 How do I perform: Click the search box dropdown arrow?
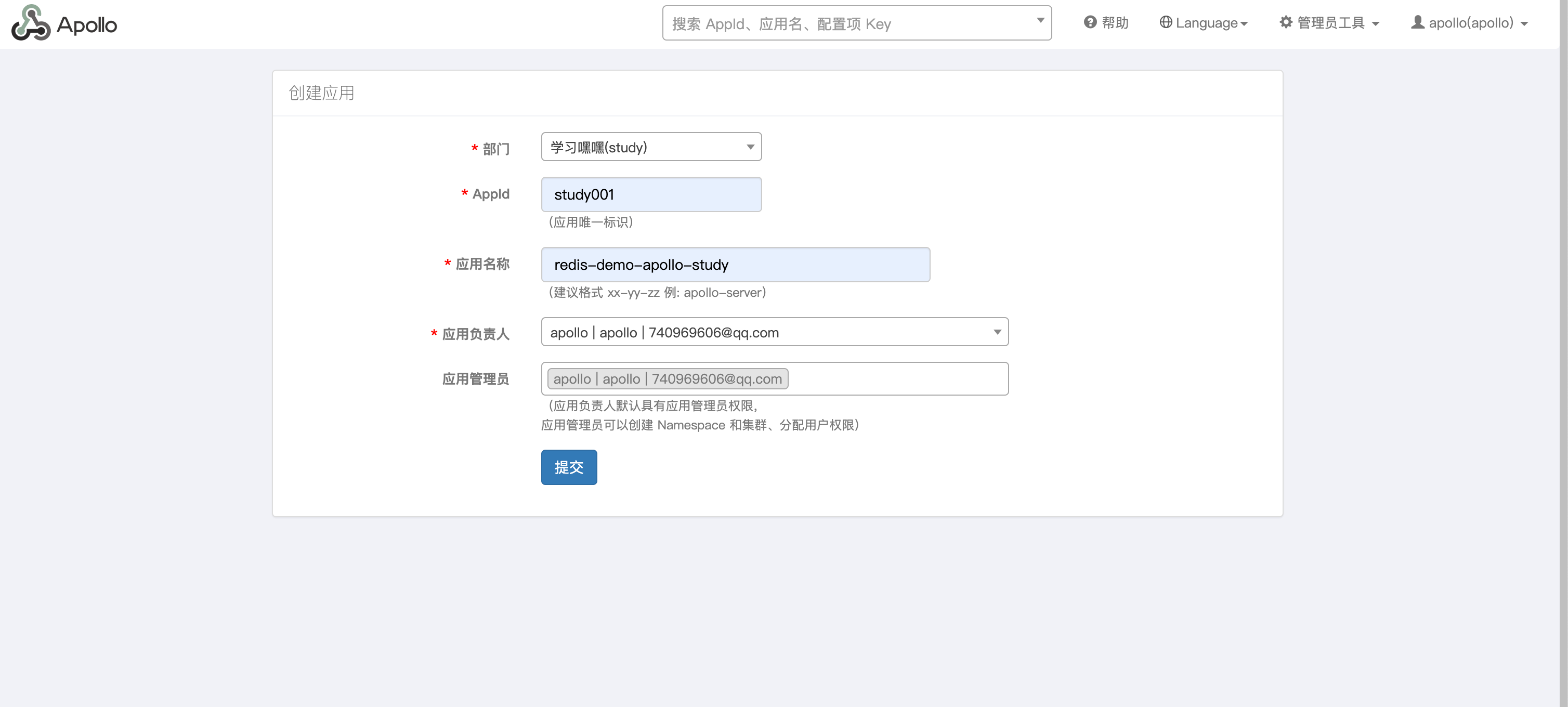(1040, 21)
